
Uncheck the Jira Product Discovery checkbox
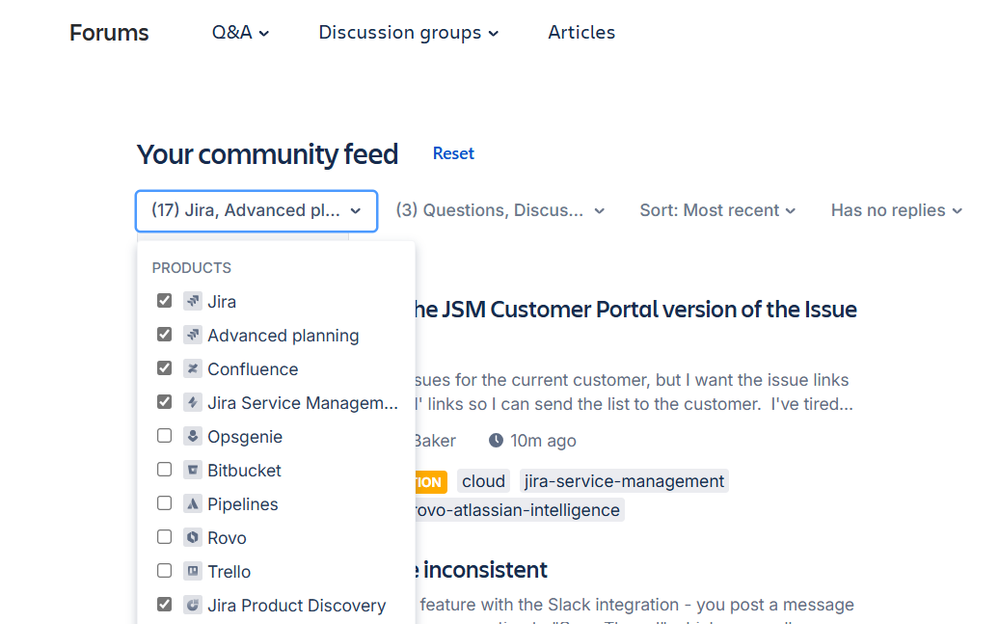[164, 605]
